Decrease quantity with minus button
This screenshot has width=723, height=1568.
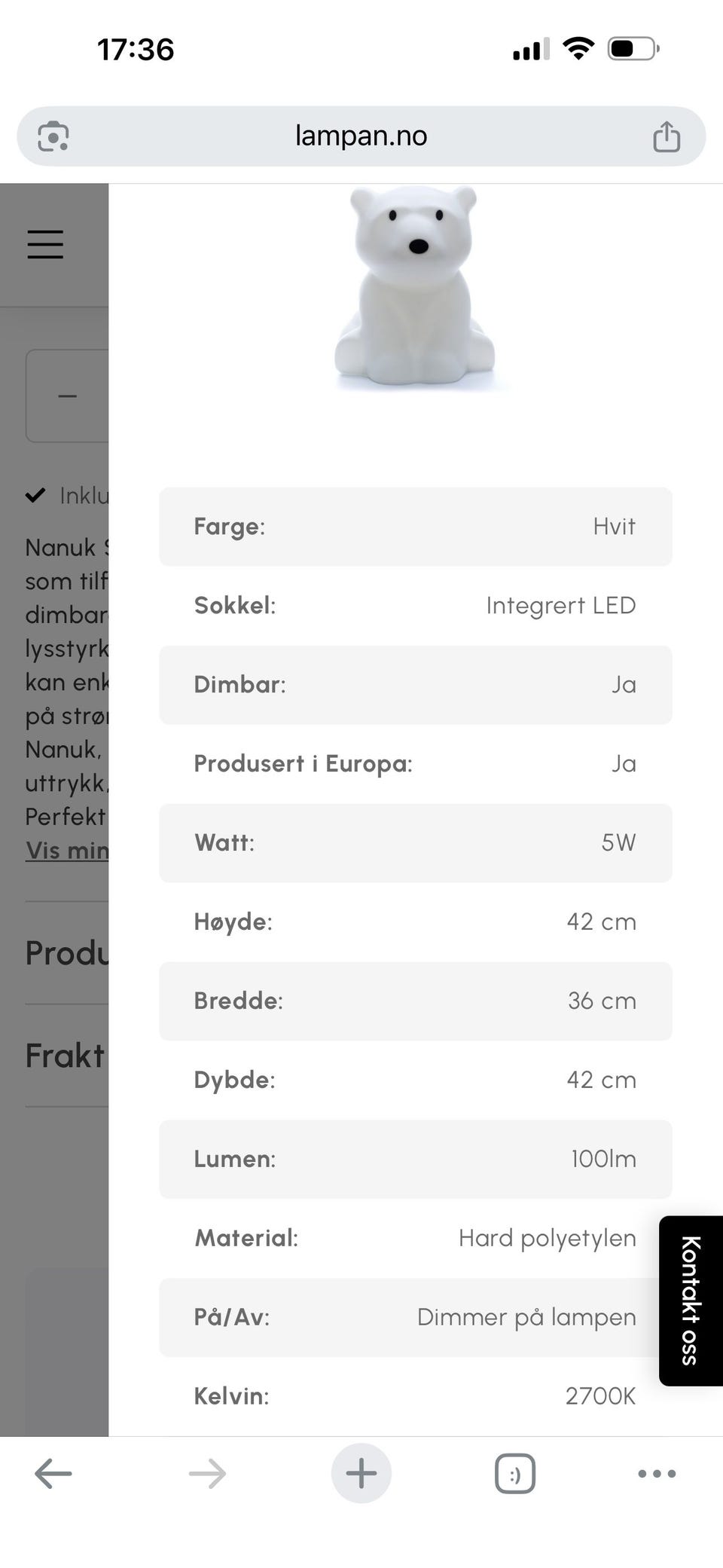click(68, 396)
